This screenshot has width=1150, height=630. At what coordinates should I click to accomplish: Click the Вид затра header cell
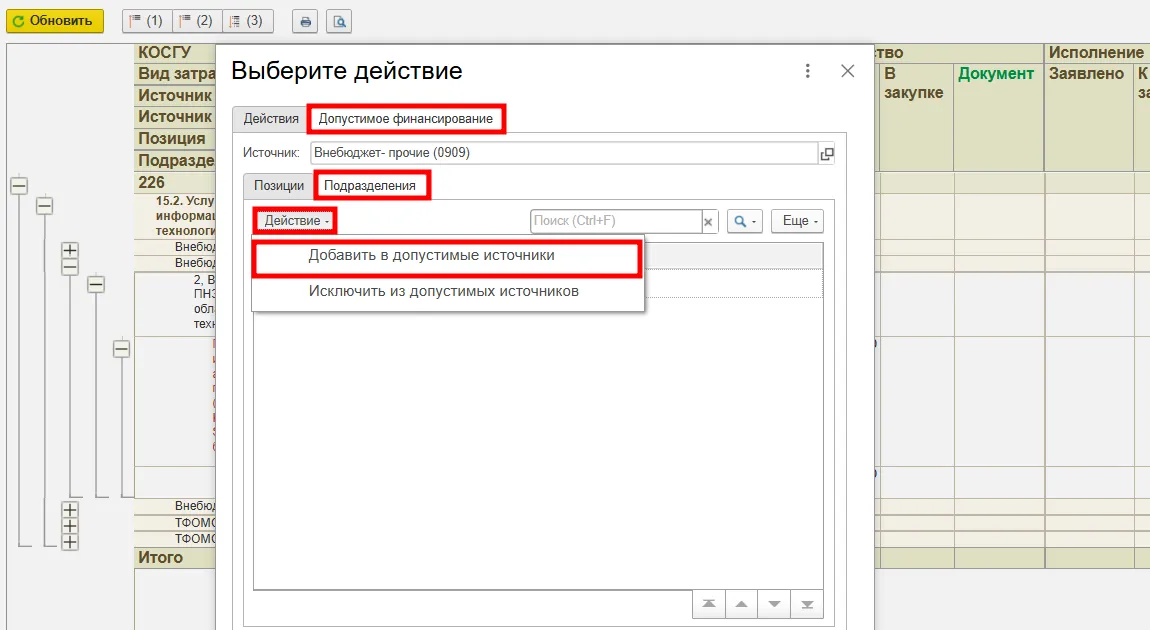[x=175, y=73]
